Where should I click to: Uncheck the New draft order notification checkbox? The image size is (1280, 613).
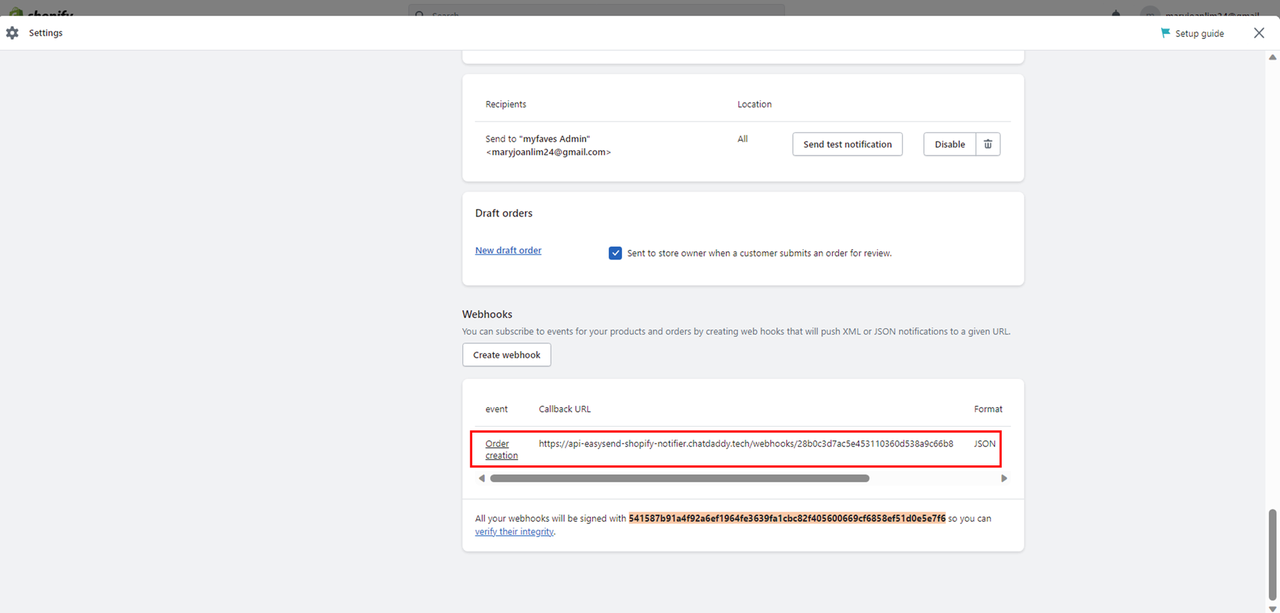coord(616,253)
